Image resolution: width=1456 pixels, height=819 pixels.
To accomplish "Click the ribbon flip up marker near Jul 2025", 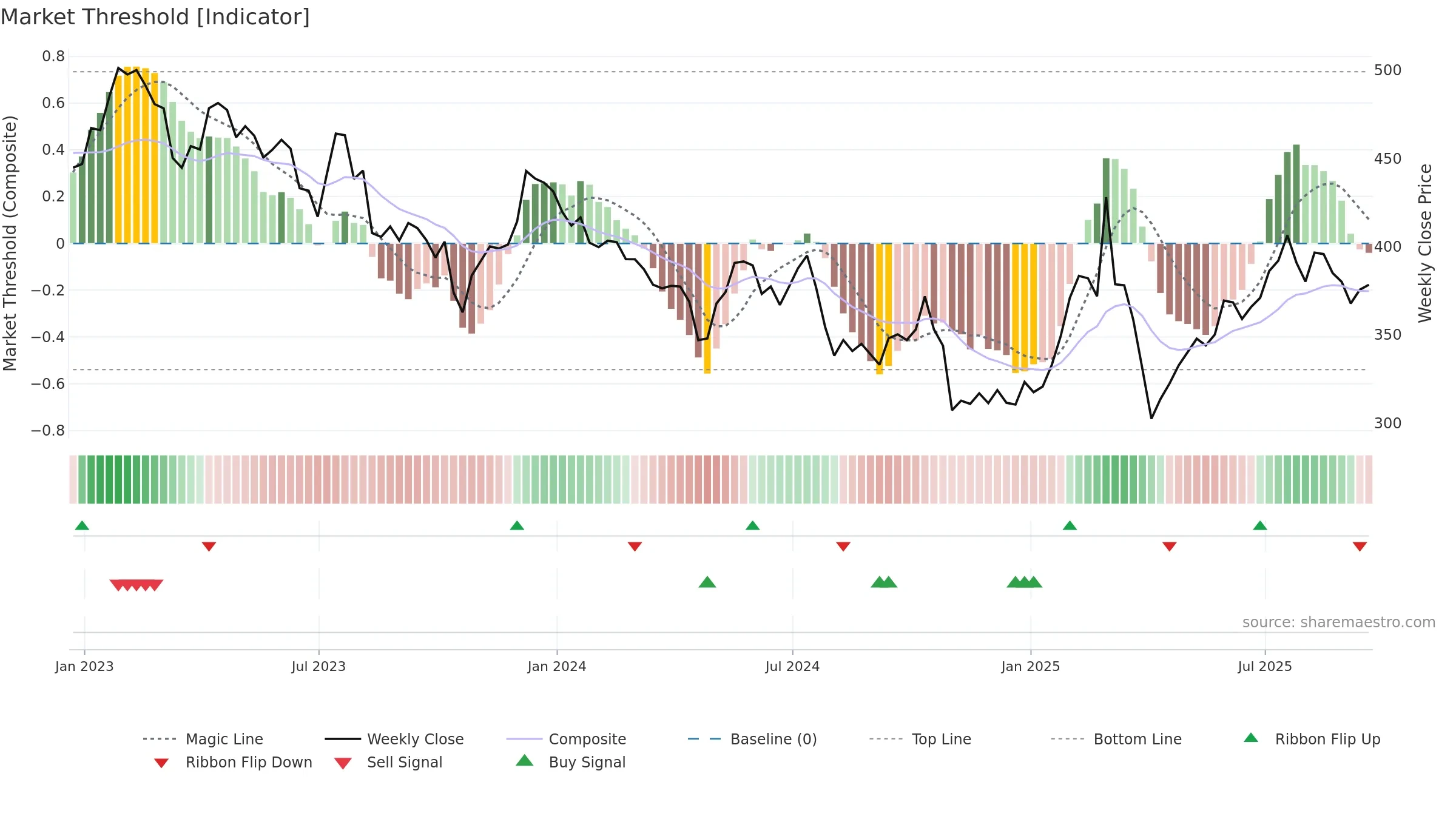I will (x=1260, y=525).
